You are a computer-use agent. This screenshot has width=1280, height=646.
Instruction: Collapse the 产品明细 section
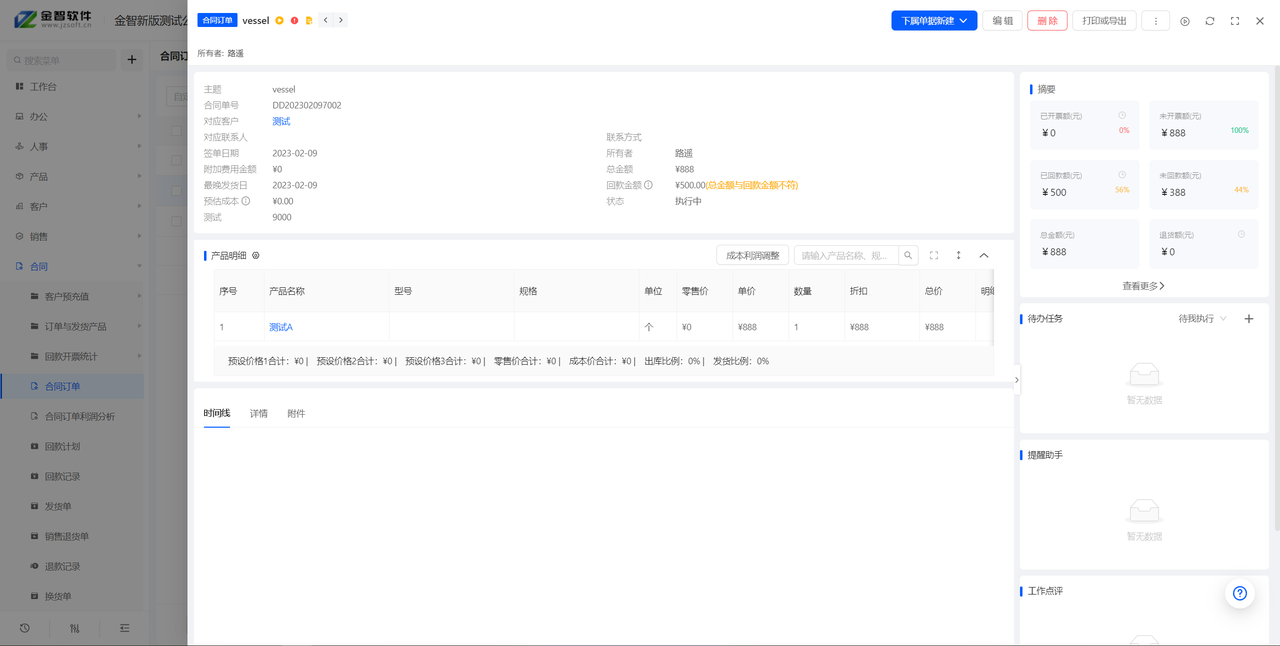pos(984,256)
